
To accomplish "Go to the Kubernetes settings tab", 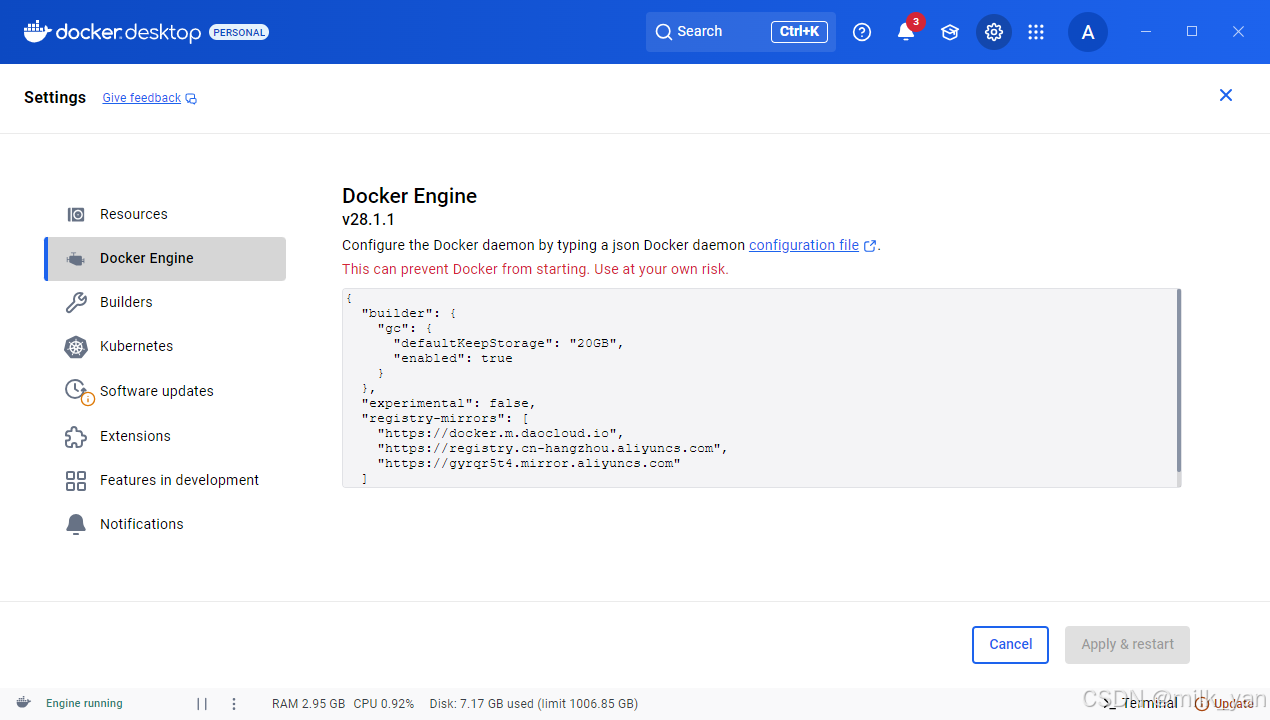I will (x=165, y=347).
